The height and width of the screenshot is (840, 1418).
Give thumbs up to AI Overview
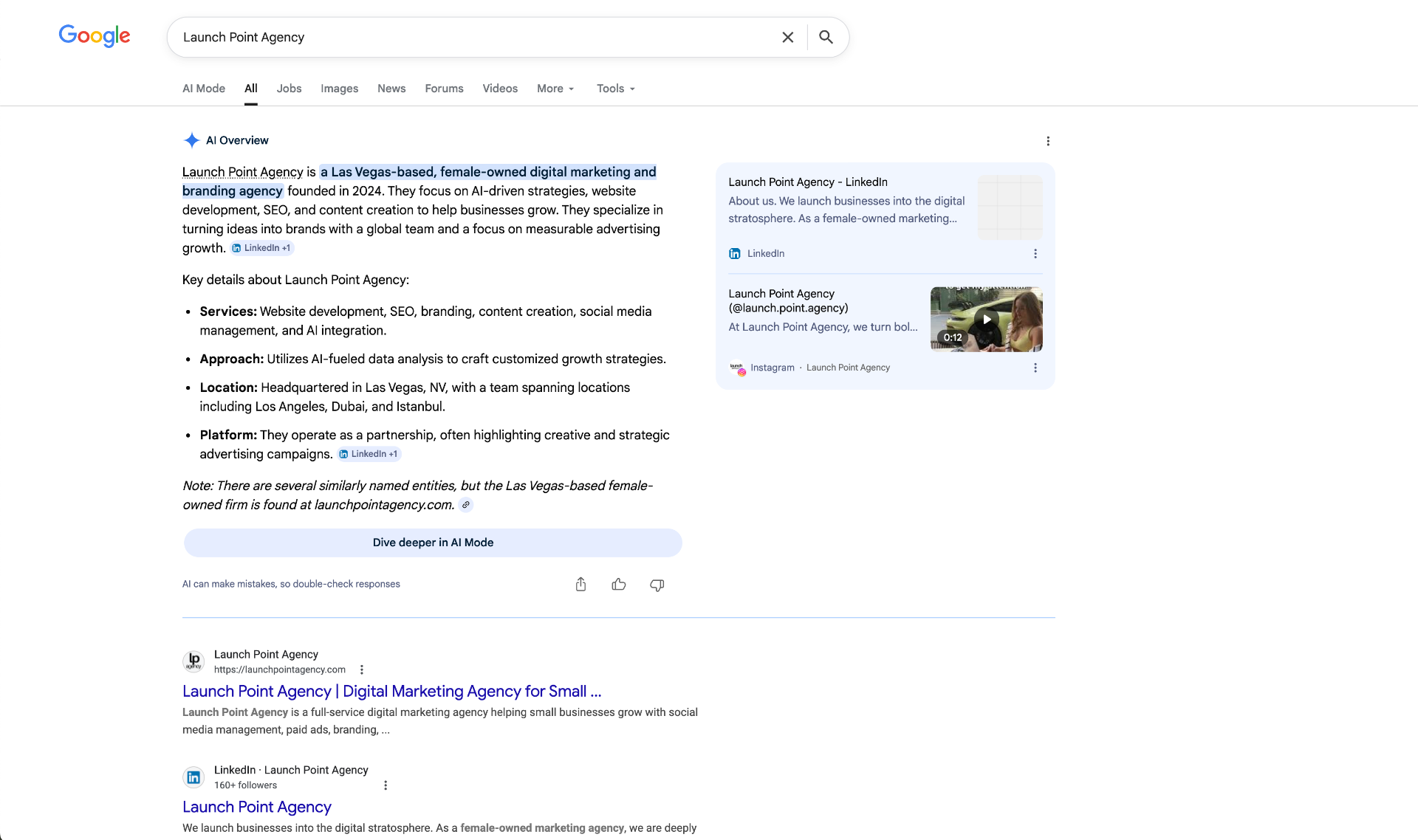619,585
